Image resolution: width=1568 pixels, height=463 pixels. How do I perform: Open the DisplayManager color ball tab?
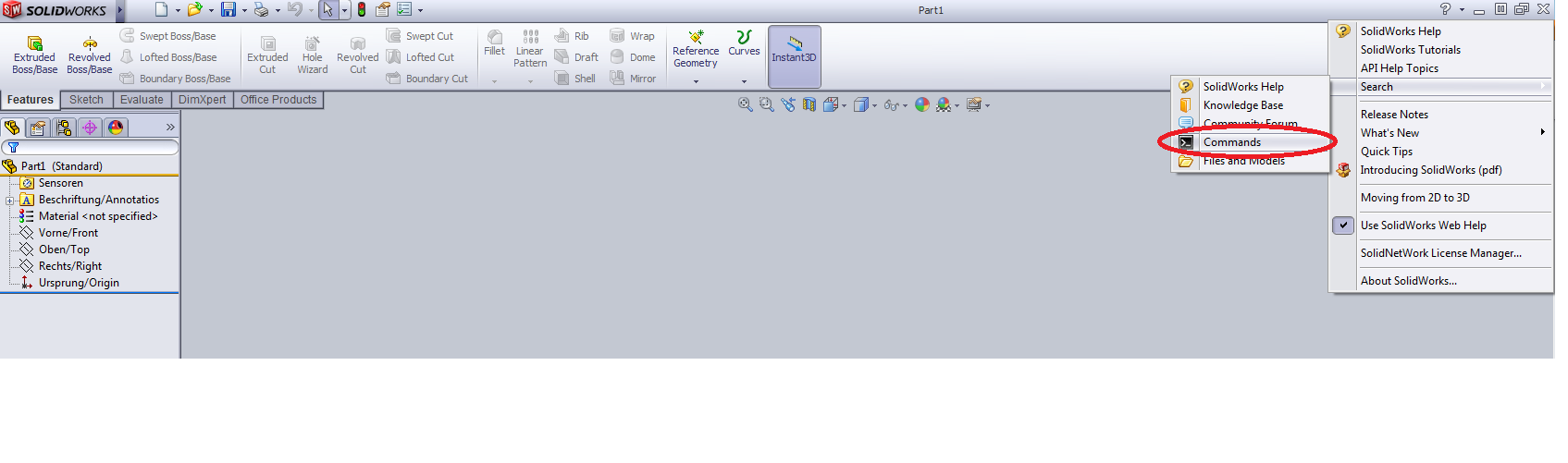[116, 128]
